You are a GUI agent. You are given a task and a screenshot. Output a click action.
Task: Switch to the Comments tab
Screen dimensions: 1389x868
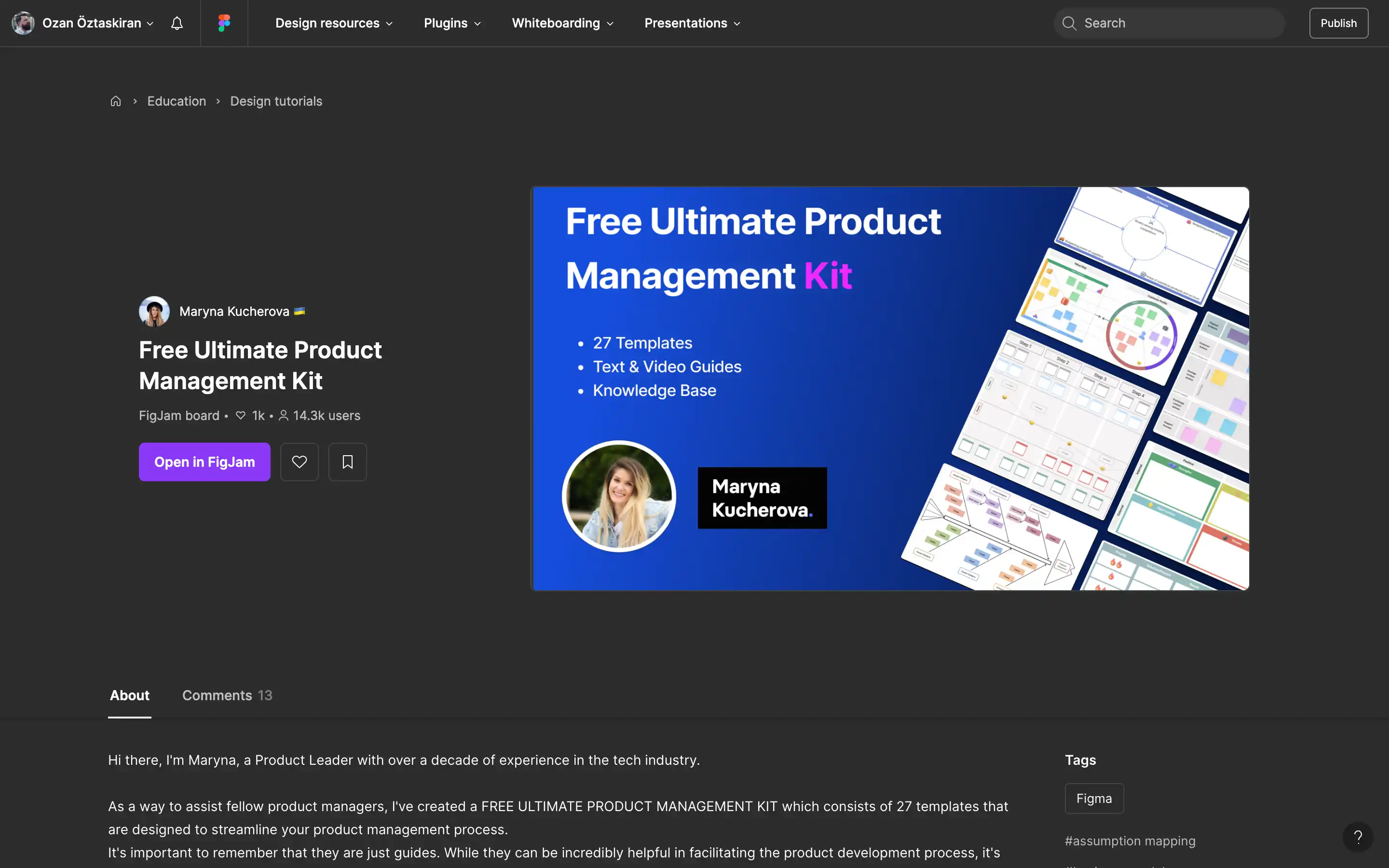pyautogui.click(x=227, y=695)
